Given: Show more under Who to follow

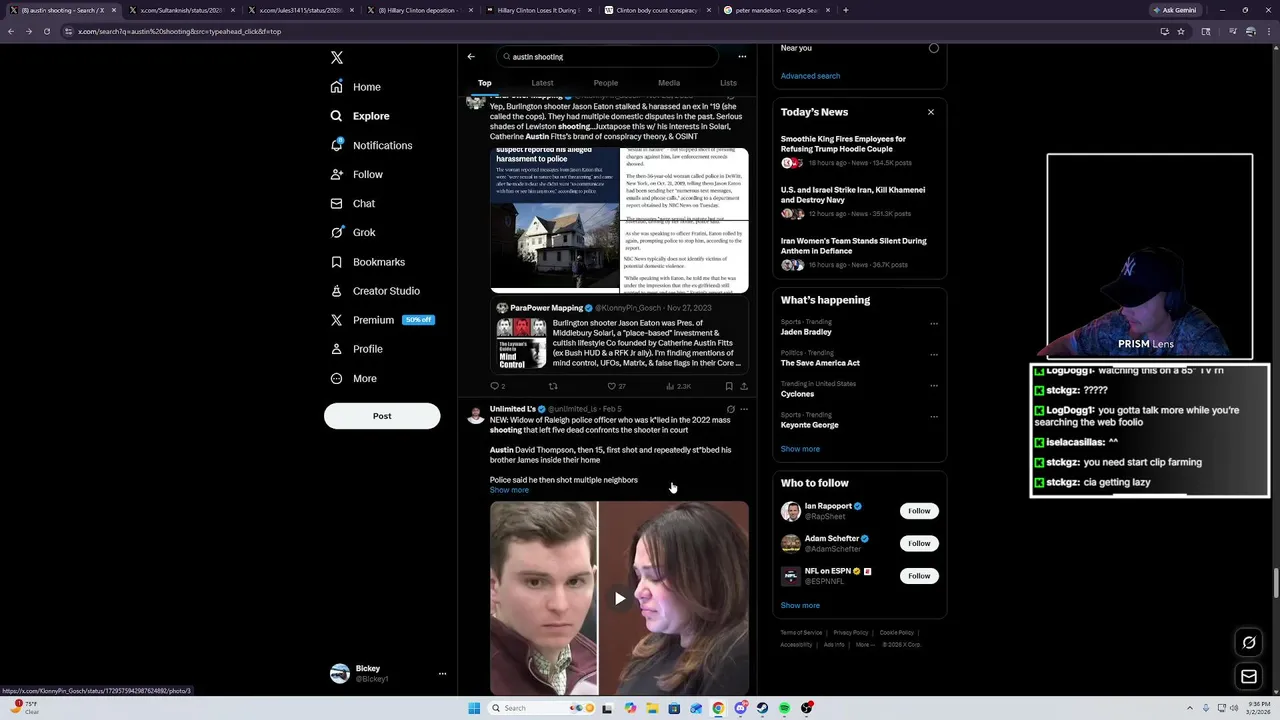Looking at the screenshot, I should pos(800,605).
